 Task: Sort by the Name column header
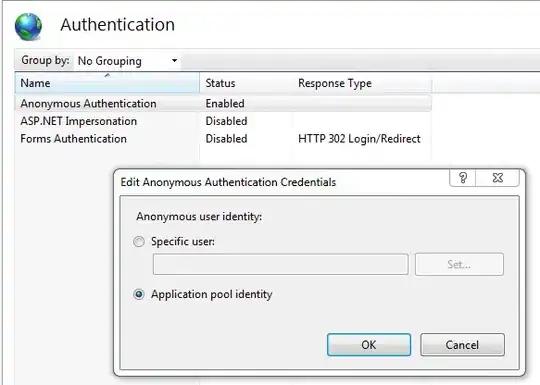107,83
